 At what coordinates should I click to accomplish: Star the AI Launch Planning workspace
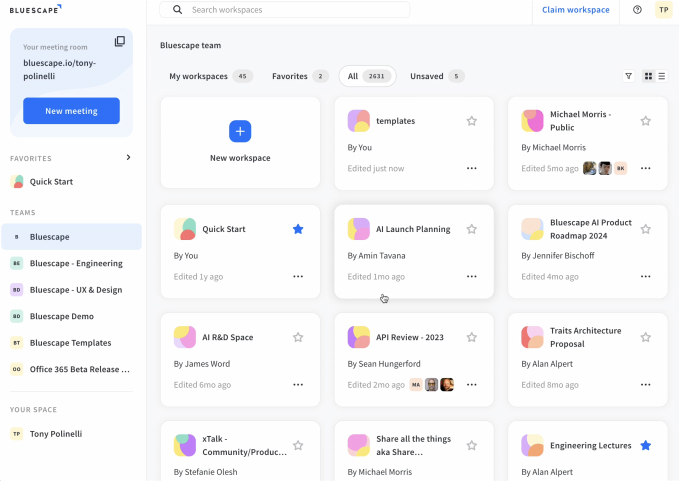tap(472, 229)
